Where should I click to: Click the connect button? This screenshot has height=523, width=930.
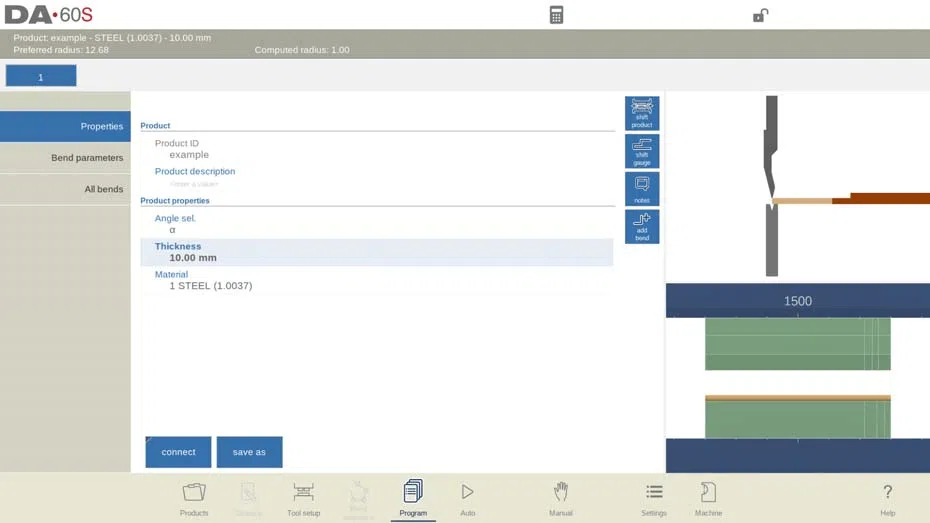[x=178, y=452]
